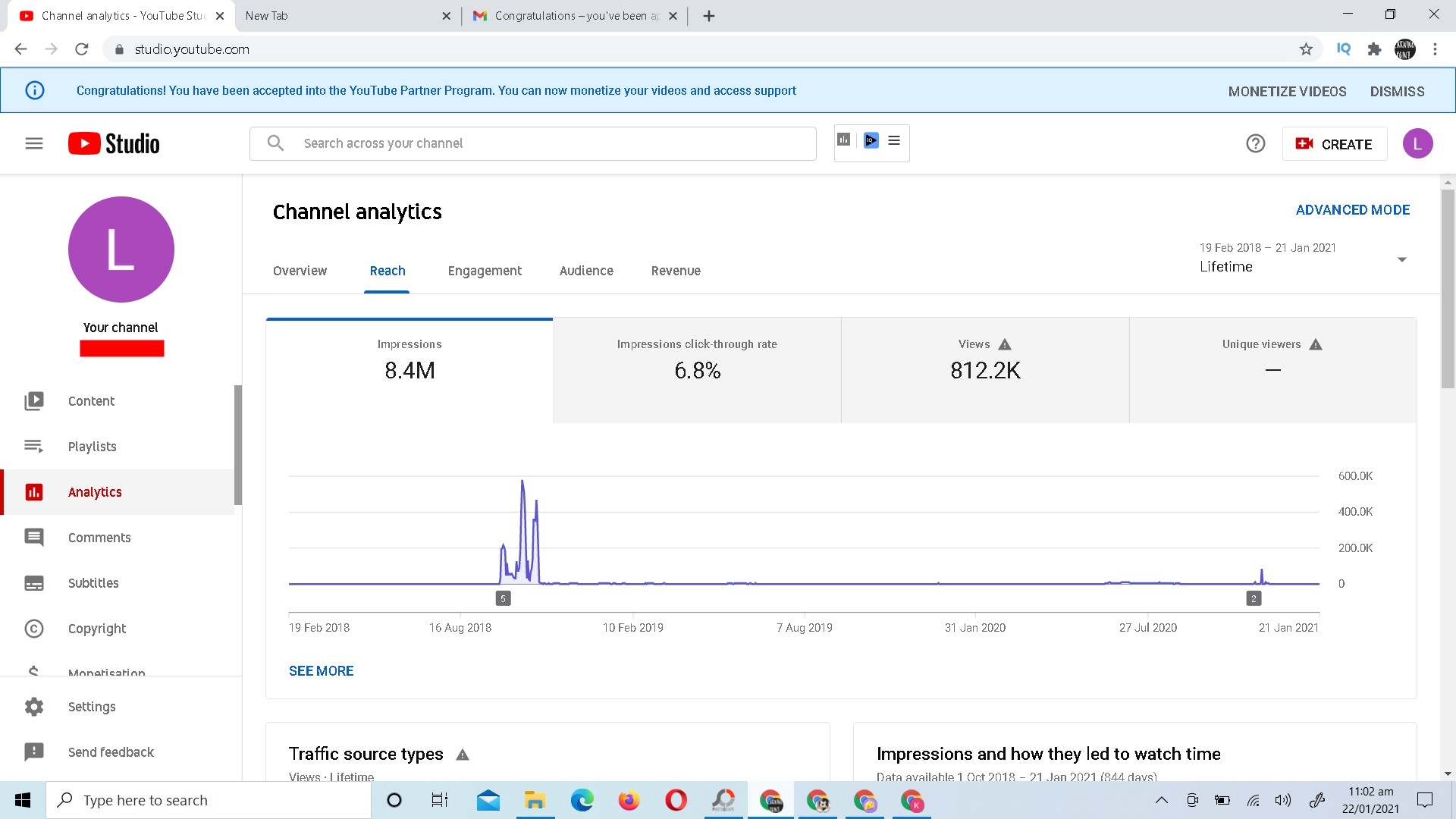
Task: Switch to the New Tab browser tab
Action: click(x=347, y=16)
